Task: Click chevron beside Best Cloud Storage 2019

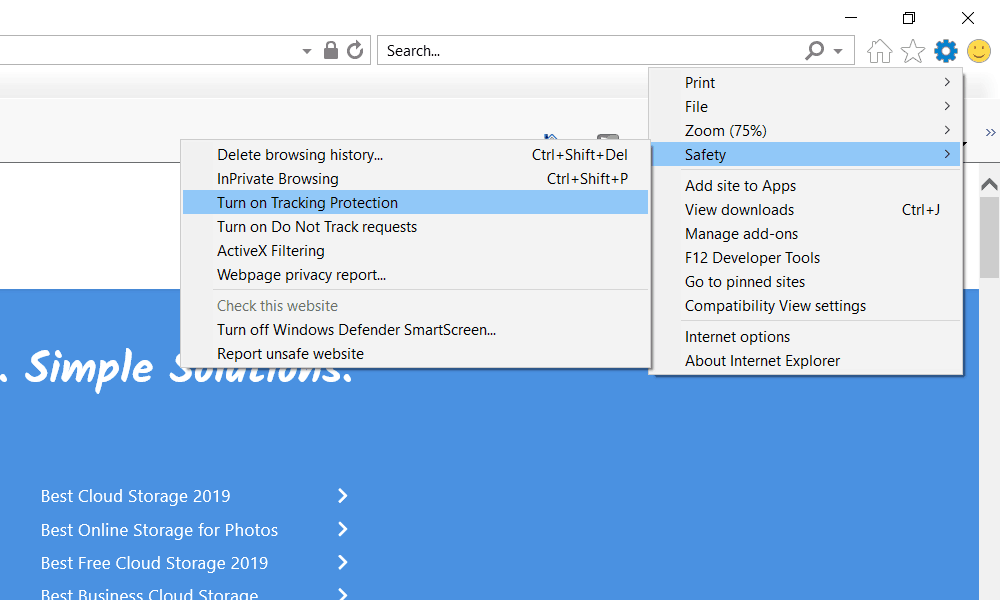Action: (342, 495)
